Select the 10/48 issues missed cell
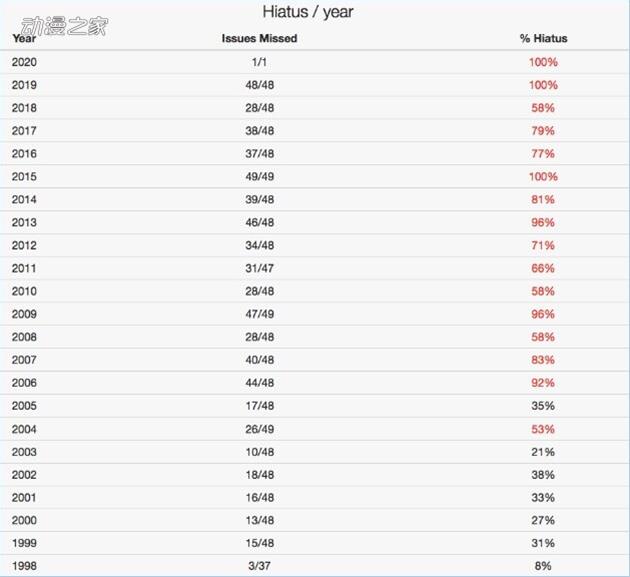This screenshot has height=577, width=630. coord(259,452)
